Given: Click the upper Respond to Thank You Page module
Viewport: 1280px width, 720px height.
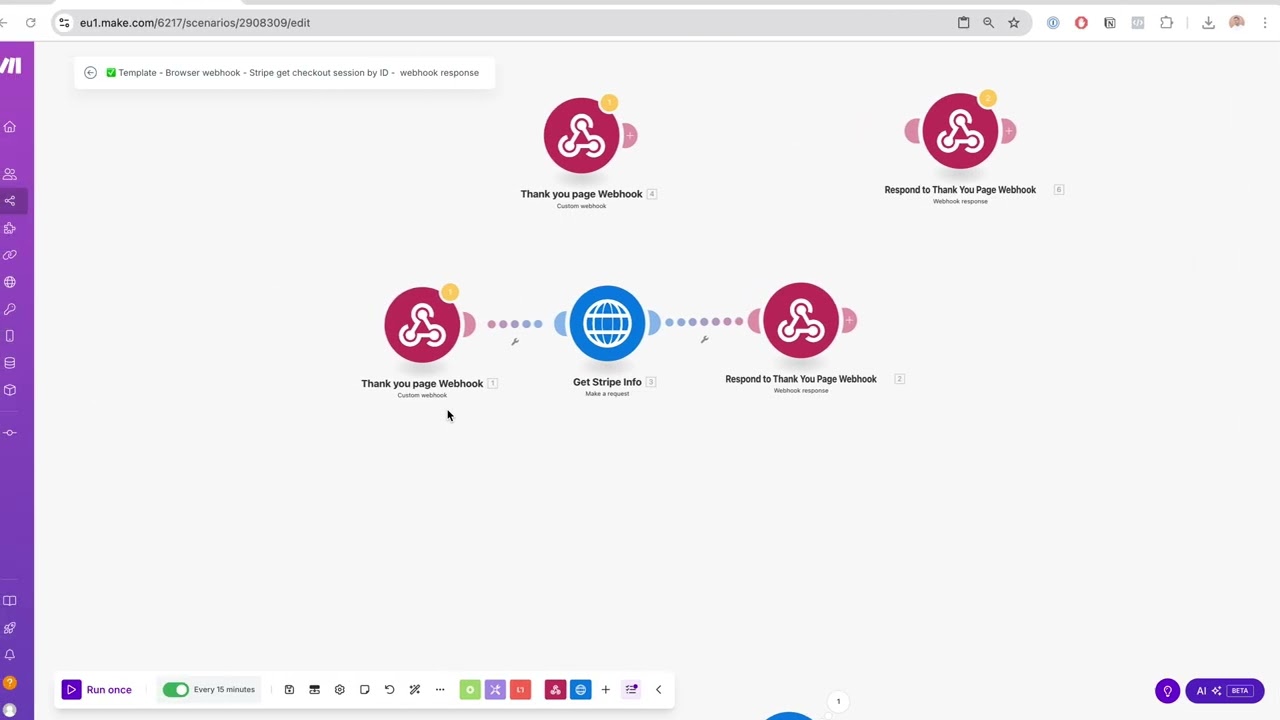Looking at the screenshot, I should (960, 131).
